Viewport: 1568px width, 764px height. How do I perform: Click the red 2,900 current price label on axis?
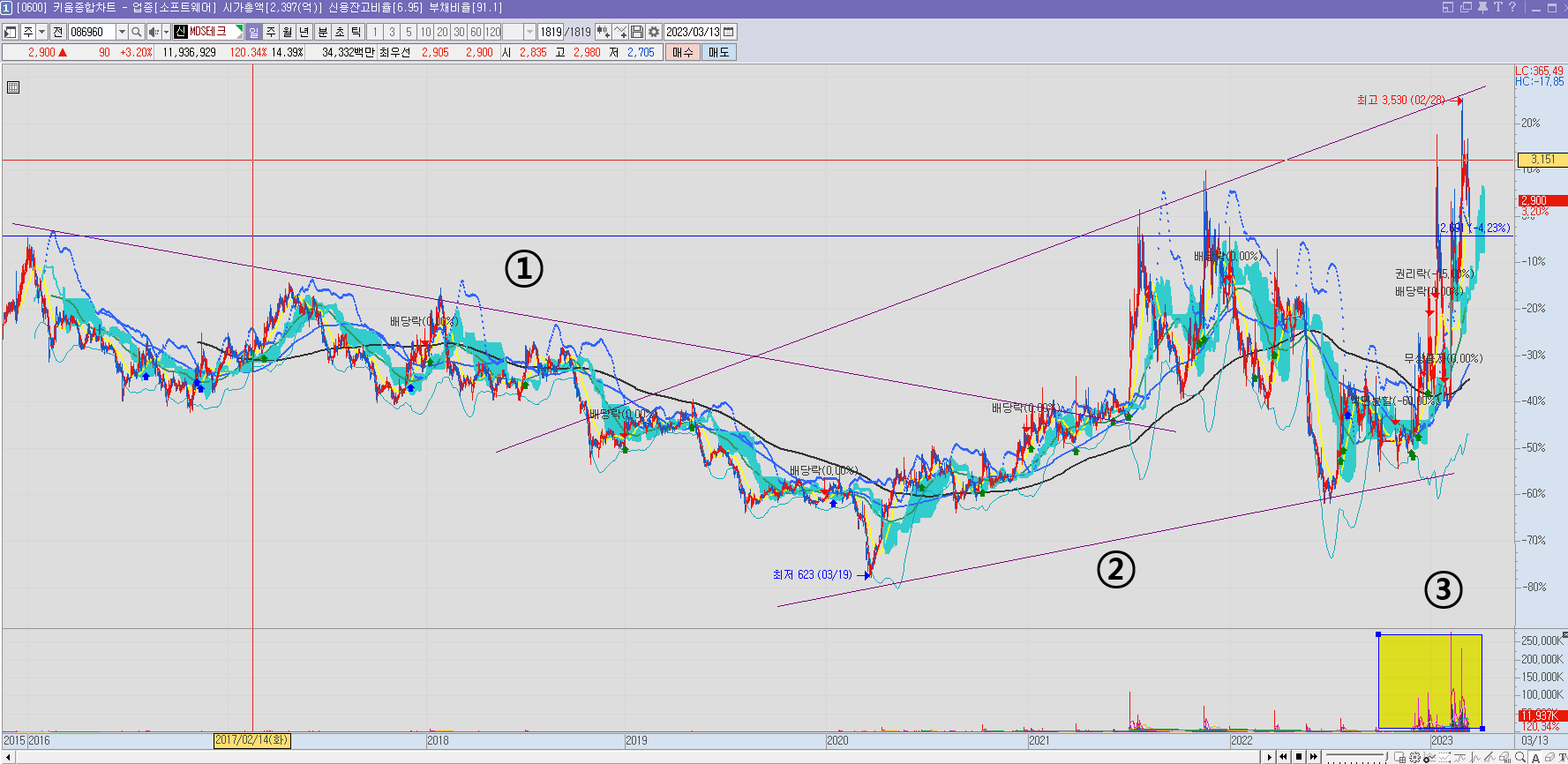1542,200
